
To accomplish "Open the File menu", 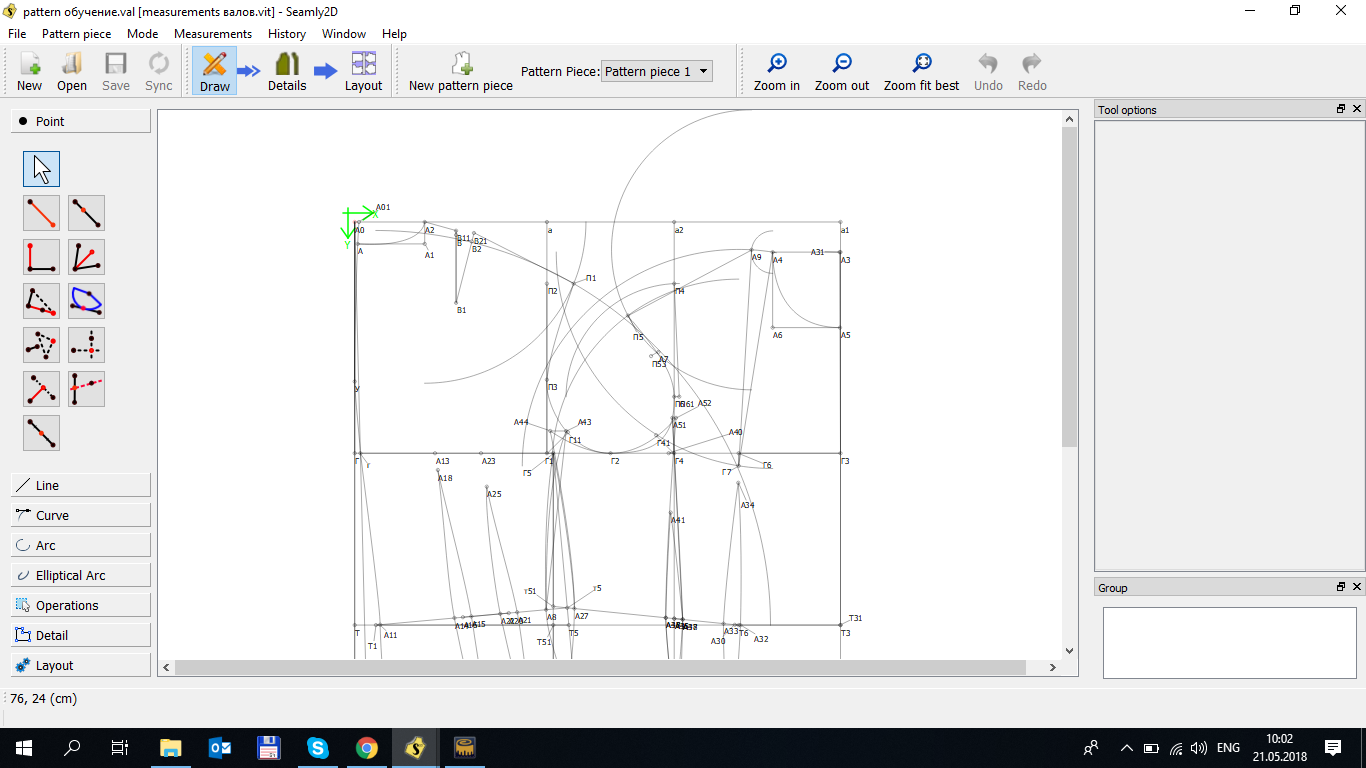I will 17,33.
